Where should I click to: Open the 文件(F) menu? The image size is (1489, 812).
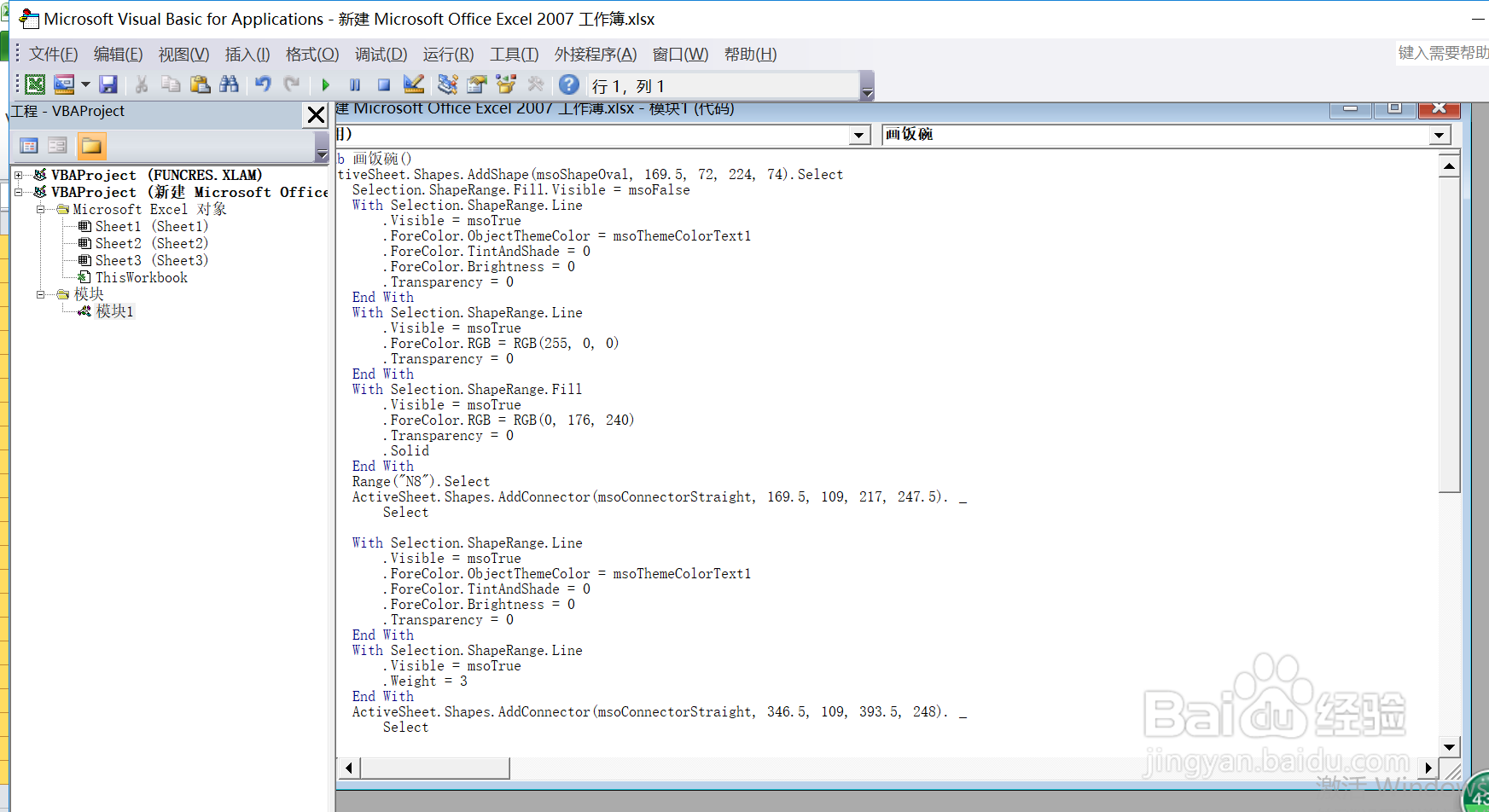click(x=54, y=55)
